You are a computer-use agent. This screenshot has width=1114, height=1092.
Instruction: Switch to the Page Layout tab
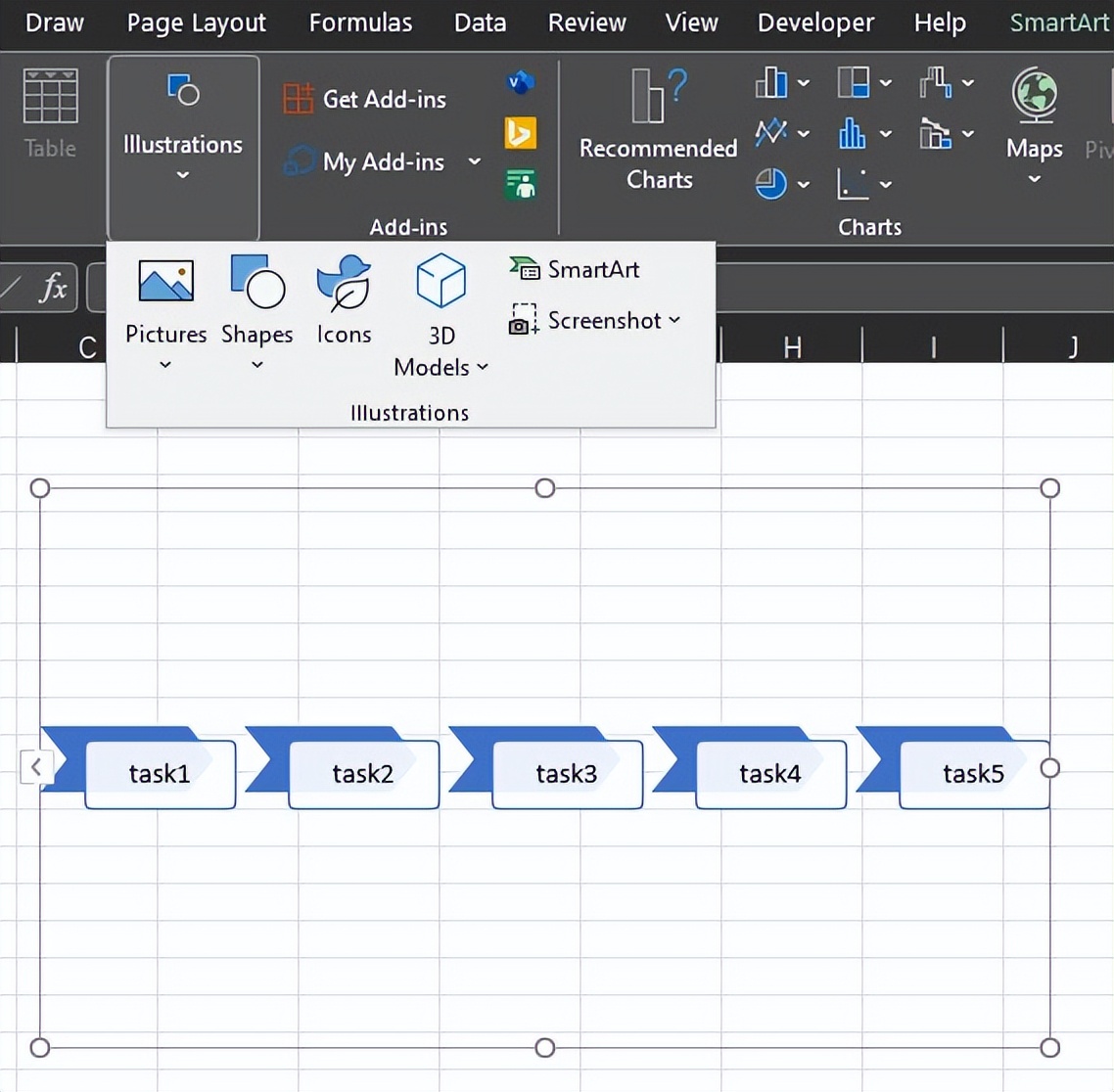click(196, 23)
